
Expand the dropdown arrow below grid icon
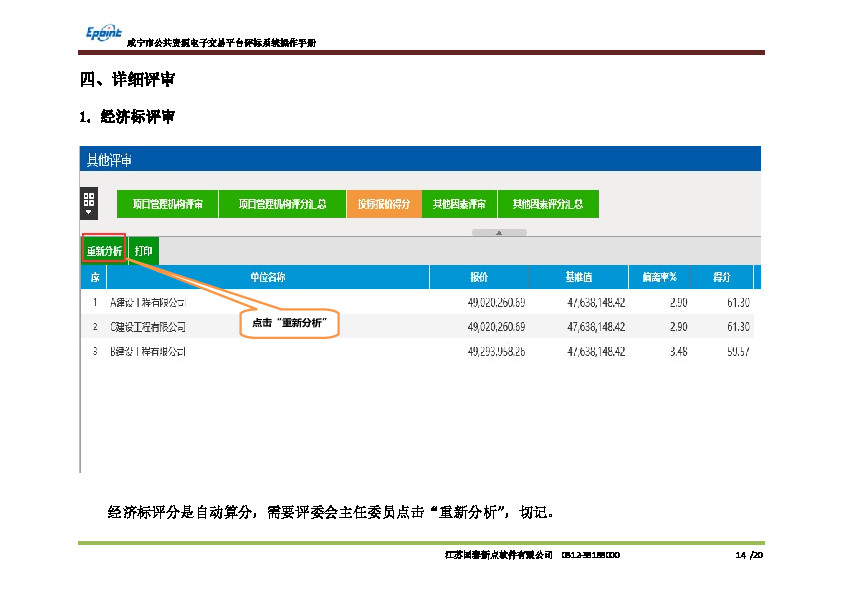pyautogui.click(x=89, y=212)
